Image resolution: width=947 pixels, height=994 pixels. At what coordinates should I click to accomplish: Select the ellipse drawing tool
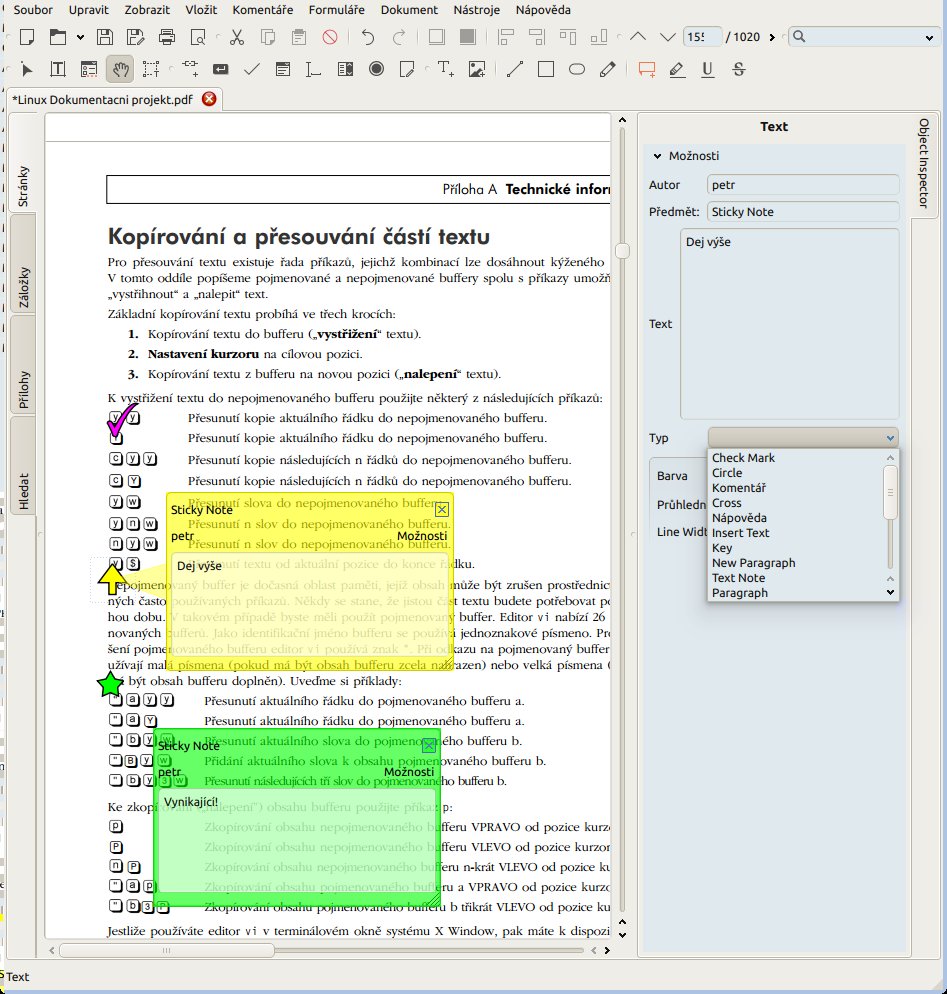(577, 69)
